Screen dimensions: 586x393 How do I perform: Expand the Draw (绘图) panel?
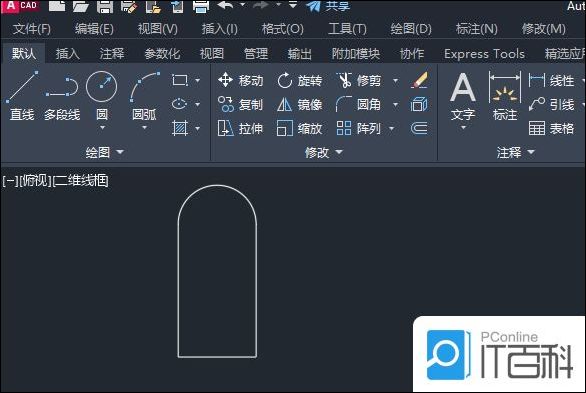[104, 152]
